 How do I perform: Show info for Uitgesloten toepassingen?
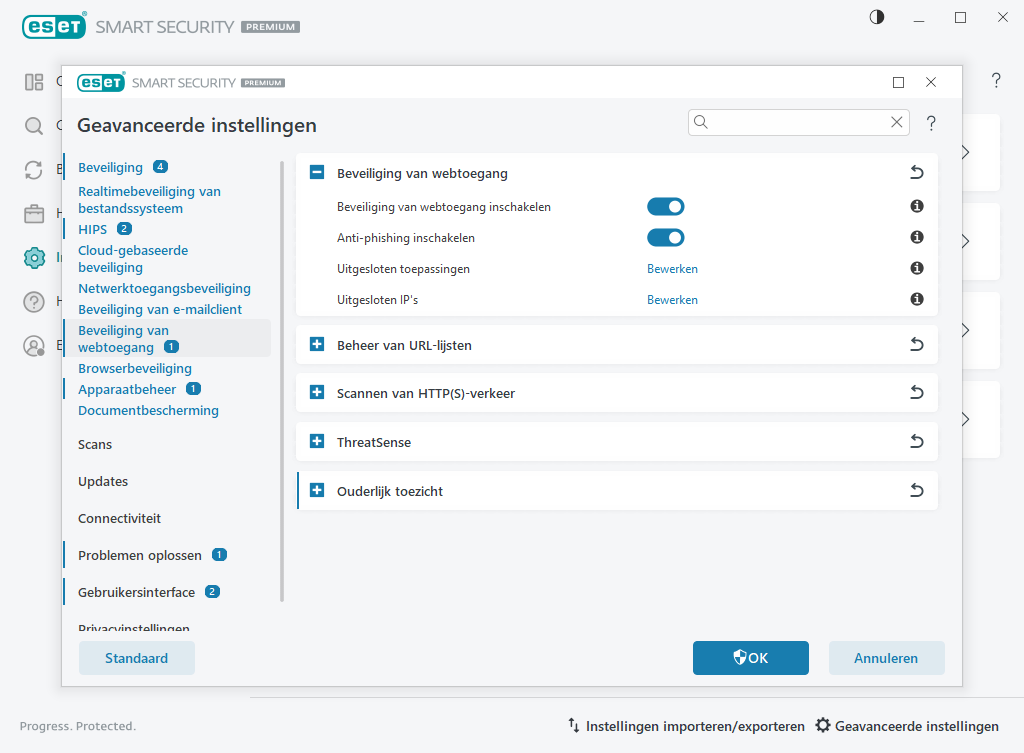coord(916,269)
